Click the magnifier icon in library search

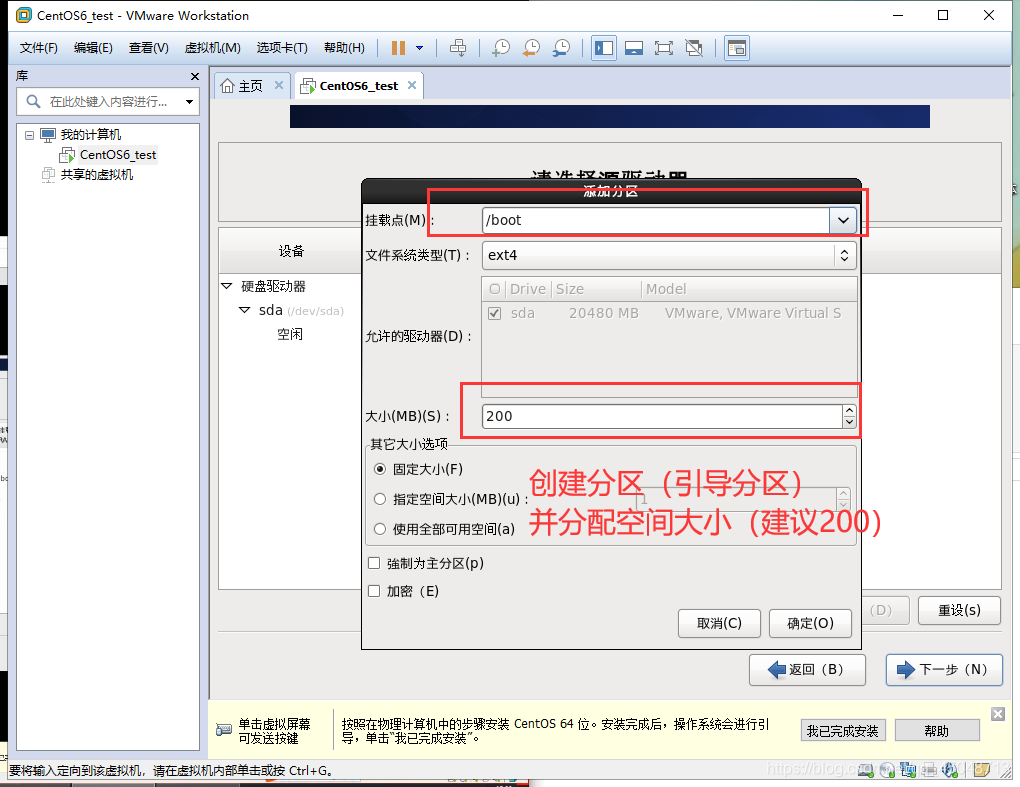click(x=33, y=101)
